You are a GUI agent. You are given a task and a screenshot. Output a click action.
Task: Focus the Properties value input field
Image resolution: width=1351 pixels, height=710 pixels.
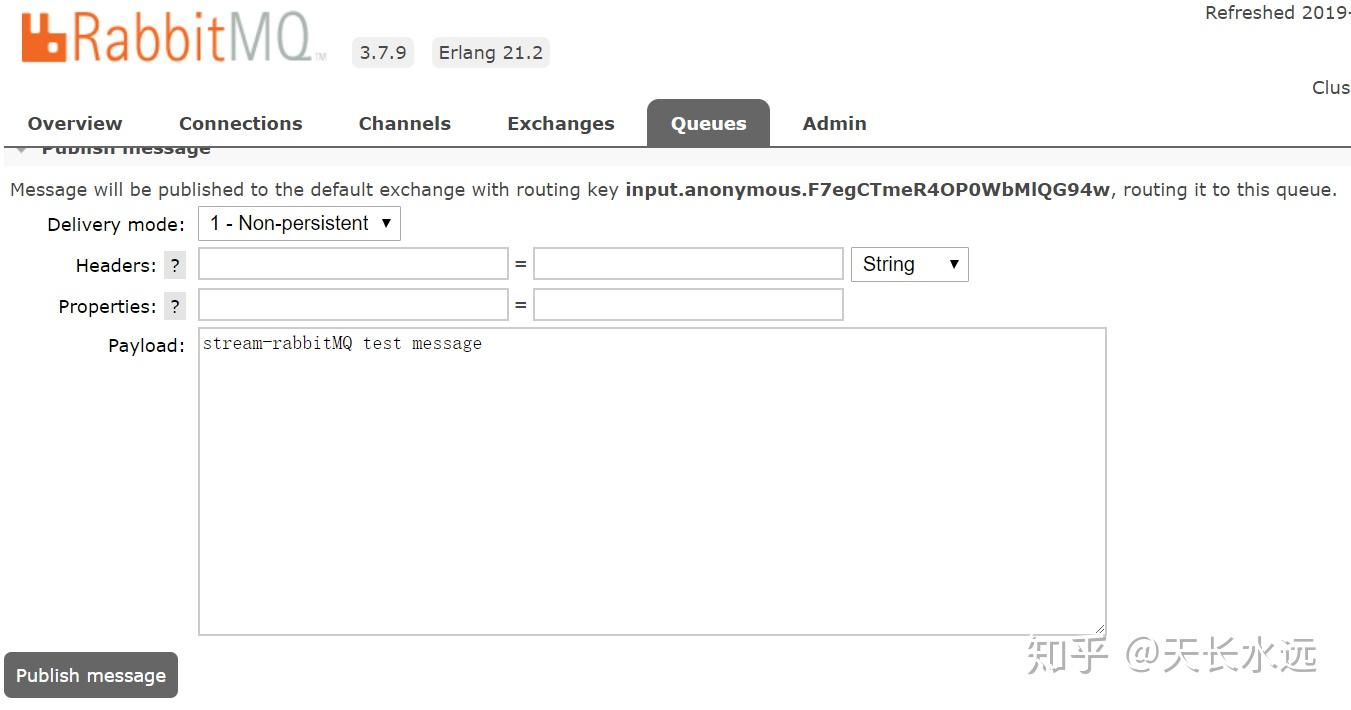688,305
